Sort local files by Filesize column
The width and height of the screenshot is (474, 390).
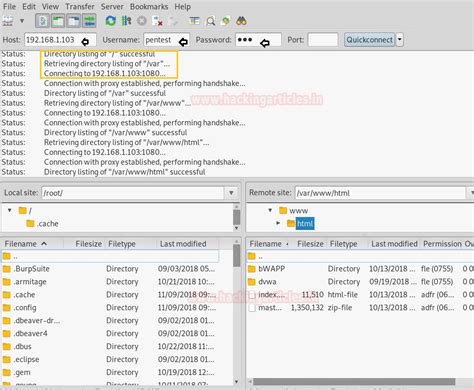(84, 244)
